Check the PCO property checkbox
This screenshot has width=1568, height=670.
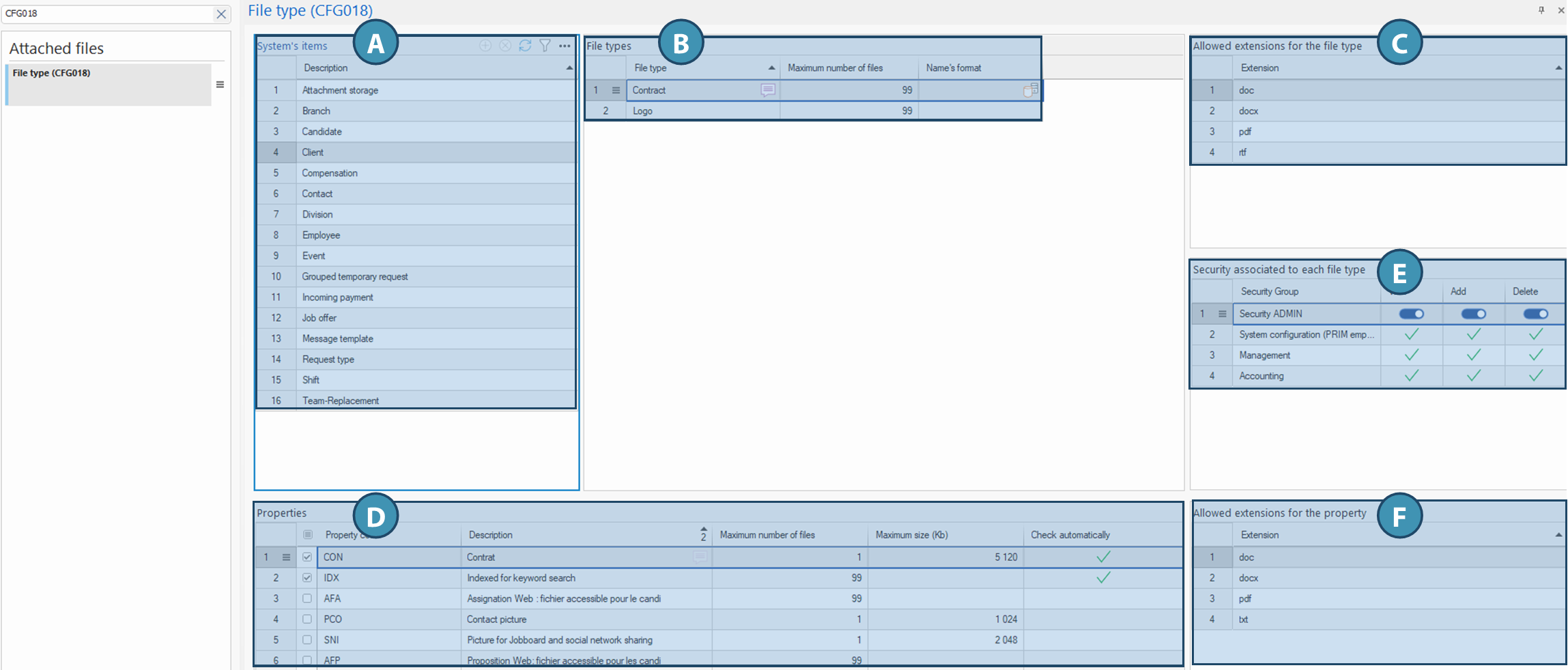click(x=307, y=620)
